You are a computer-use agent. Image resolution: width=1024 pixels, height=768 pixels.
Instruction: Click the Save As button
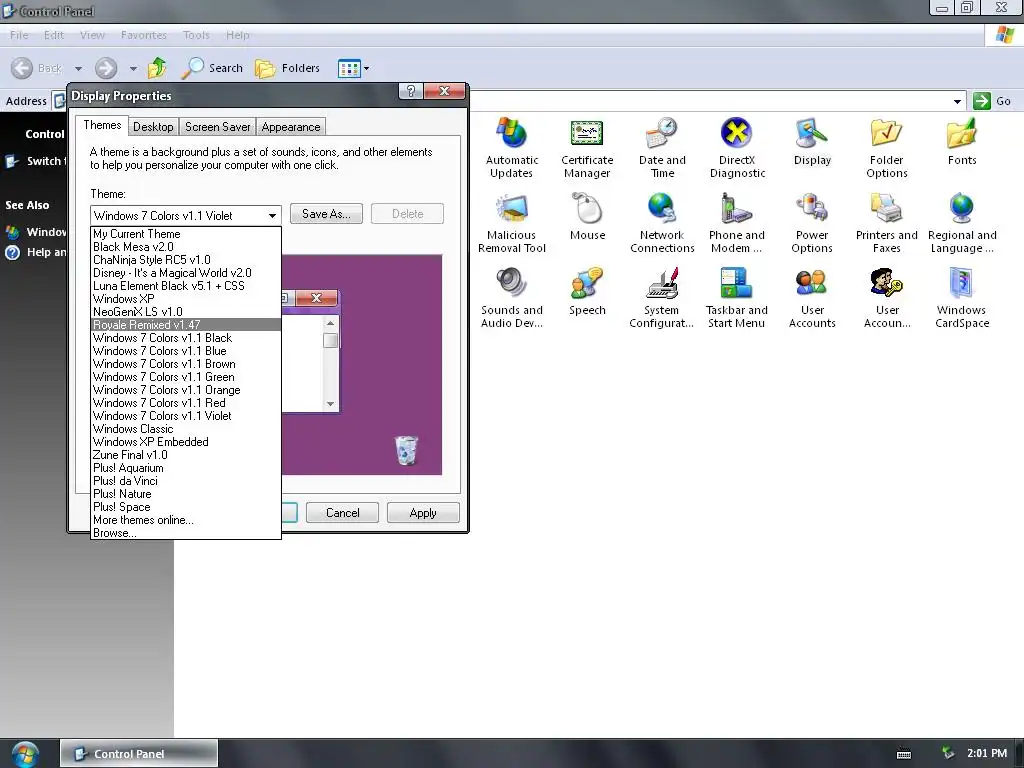coord(326,214)
